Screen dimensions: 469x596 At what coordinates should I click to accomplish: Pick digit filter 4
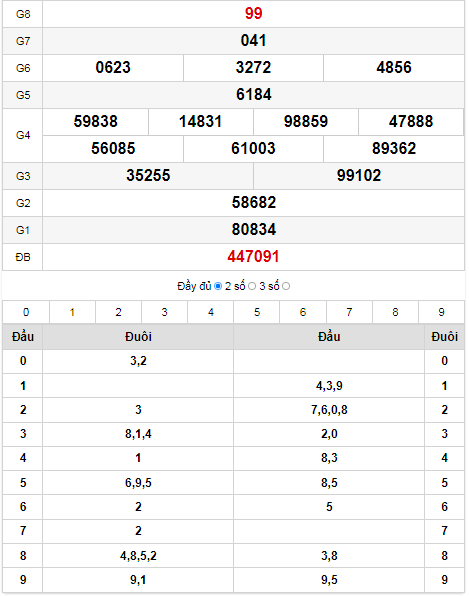211,312
